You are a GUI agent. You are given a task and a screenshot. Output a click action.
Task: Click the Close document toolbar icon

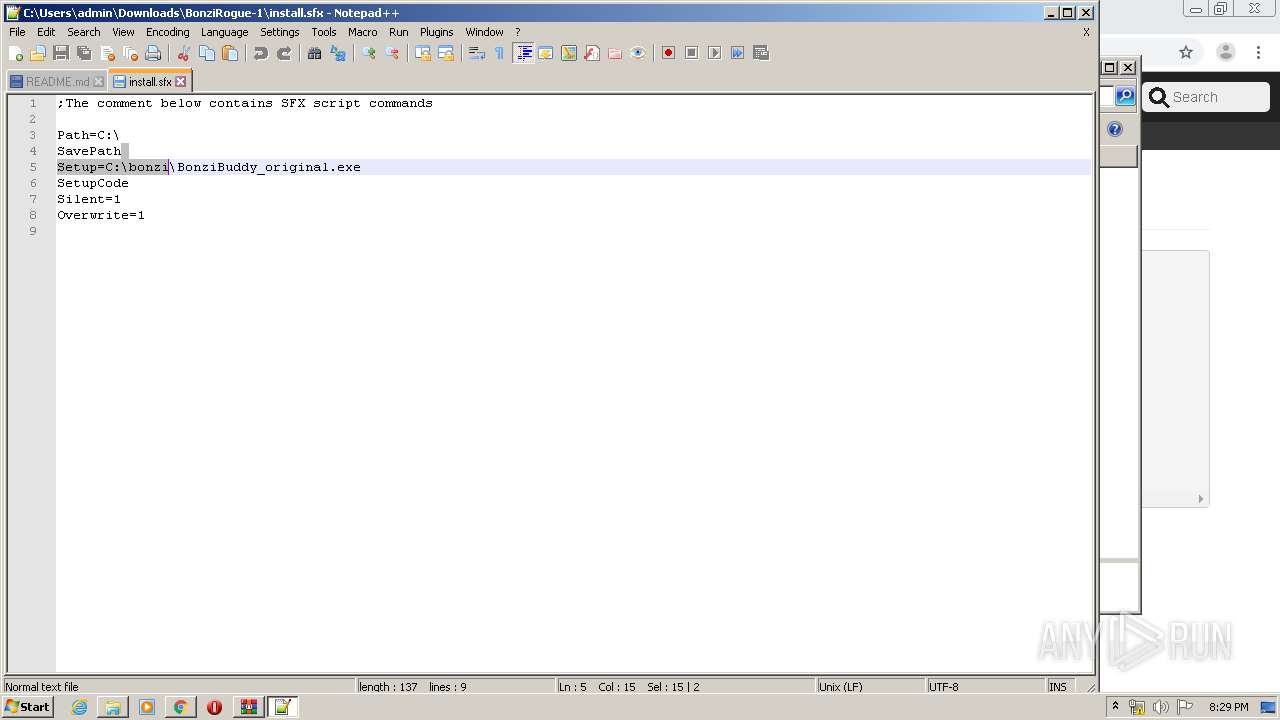(x=107, y=53)
